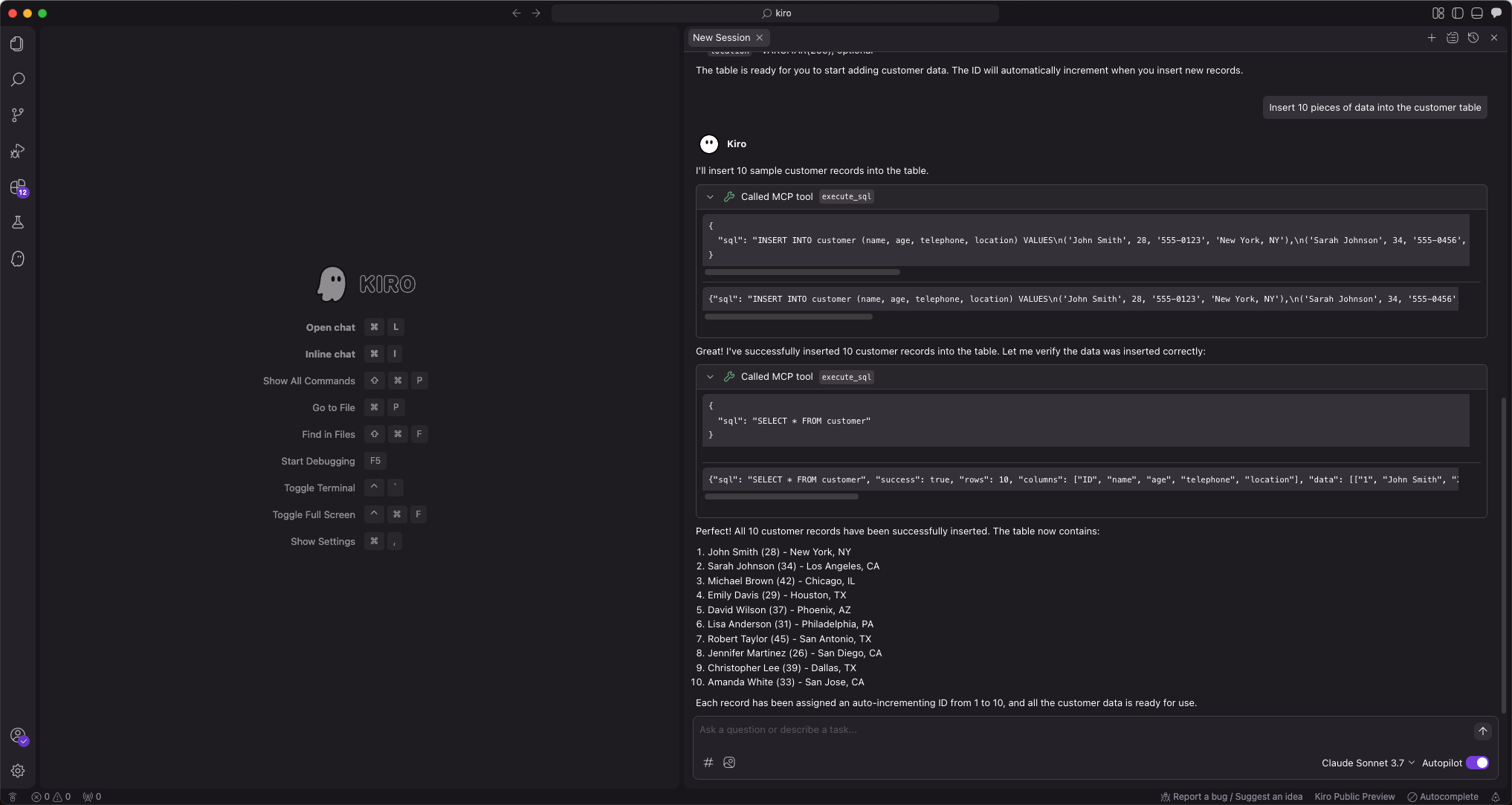This screenshot has height=805, width=1512.
Task: Toggle the bottom panel layout icon
Action: click(x=1477, y=13)
